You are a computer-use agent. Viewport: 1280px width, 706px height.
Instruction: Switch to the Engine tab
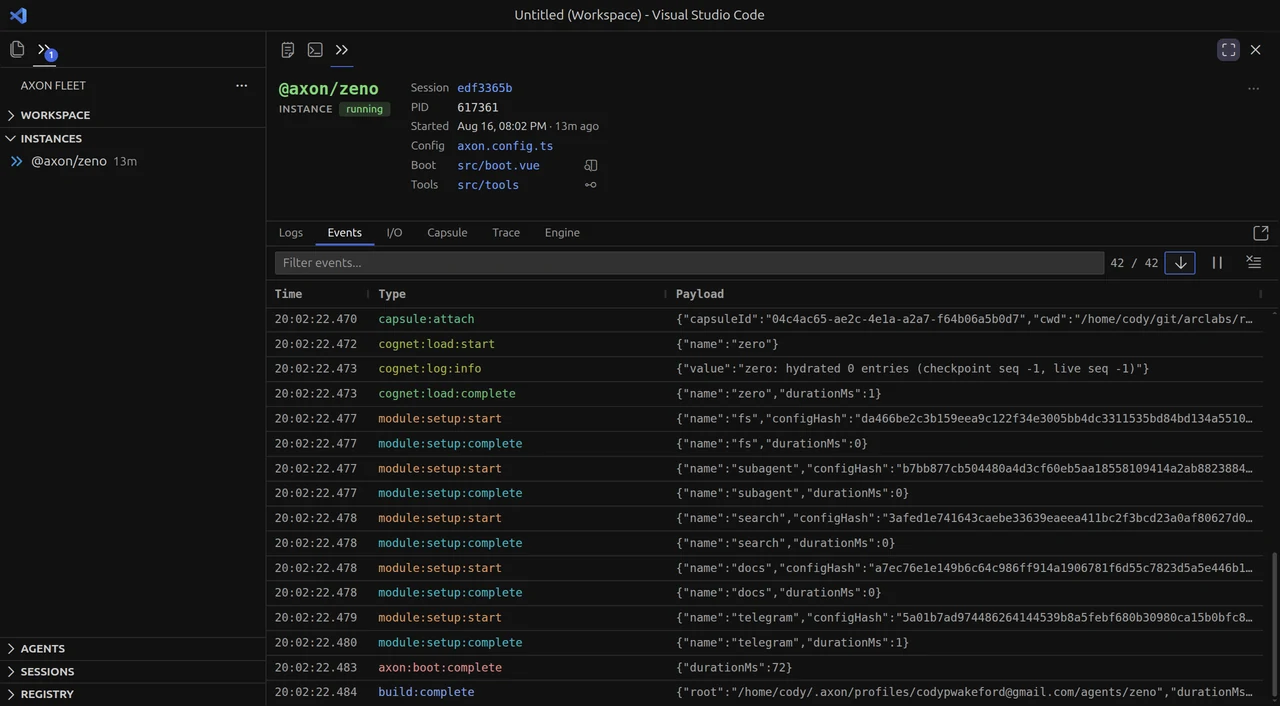[562, 232]
